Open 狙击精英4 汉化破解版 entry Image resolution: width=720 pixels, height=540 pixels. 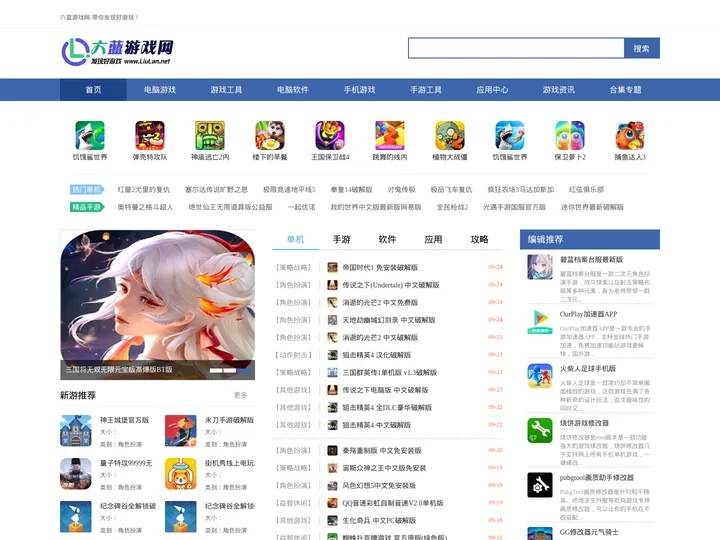(377, 355)
